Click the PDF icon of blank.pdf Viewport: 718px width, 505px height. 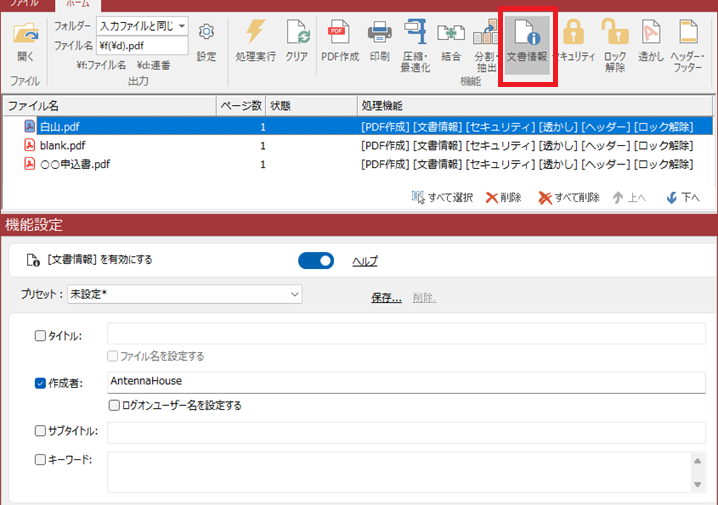coord(29,145)
